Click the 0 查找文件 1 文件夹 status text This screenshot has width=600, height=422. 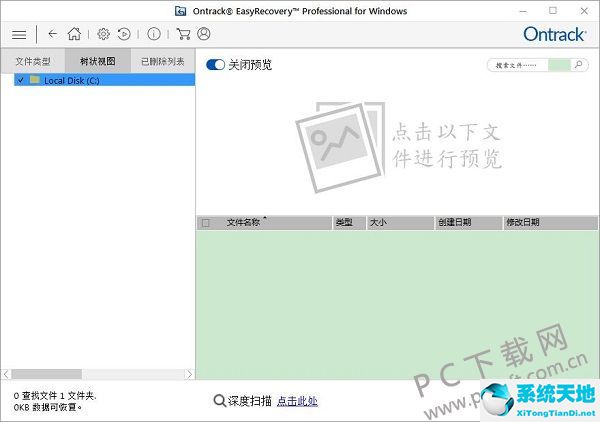coord(55,396)
